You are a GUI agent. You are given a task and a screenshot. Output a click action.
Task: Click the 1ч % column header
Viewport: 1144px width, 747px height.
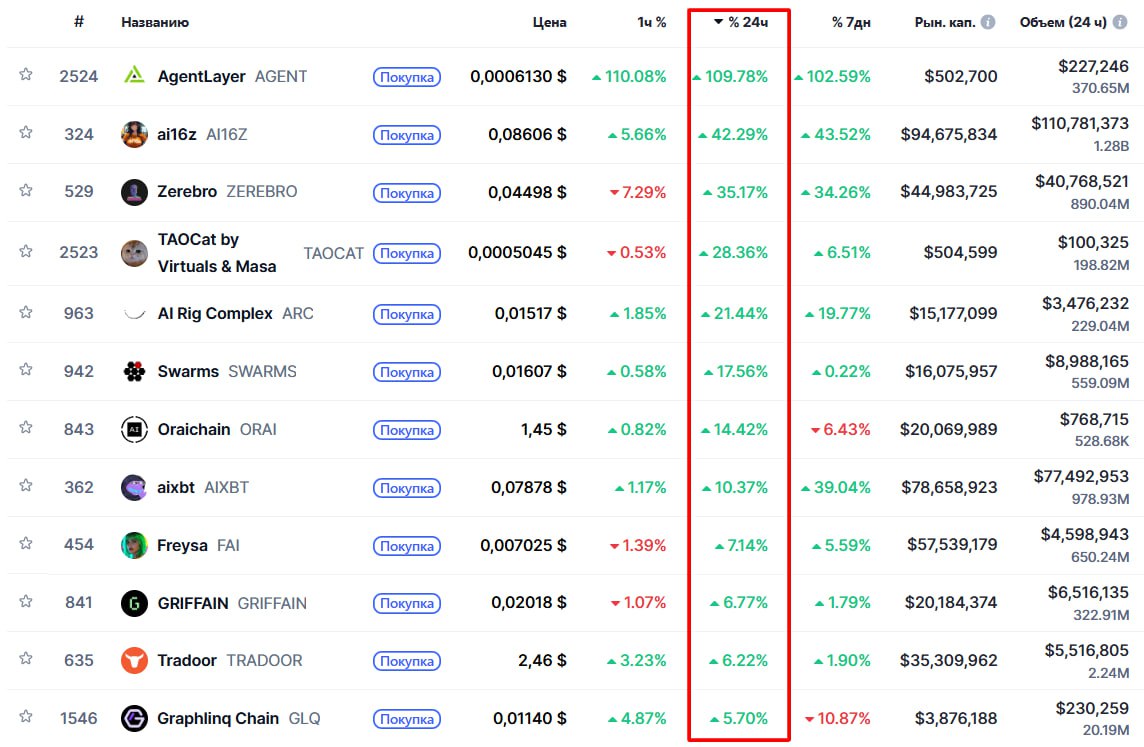[652, 22]
